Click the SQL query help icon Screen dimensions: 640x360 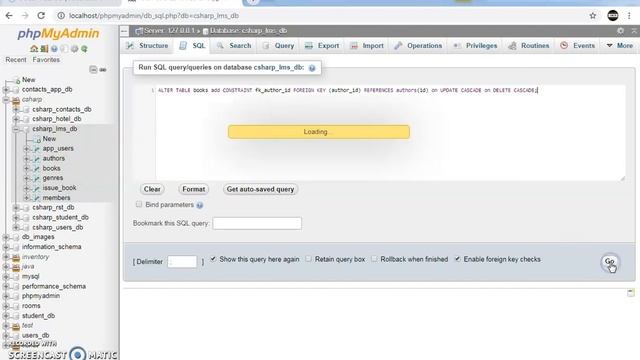312,68
